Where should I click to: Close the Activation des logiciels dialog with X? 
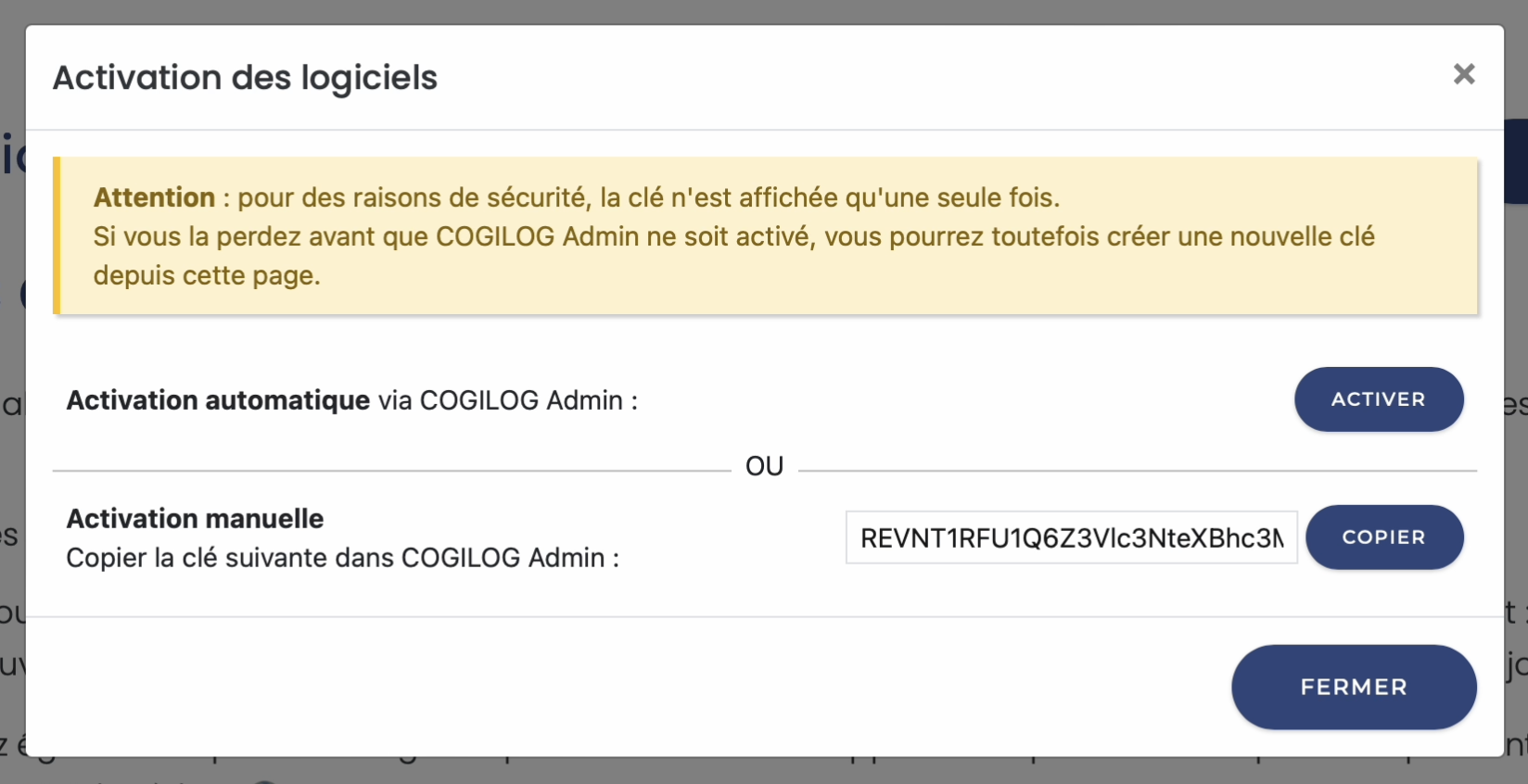(x=1464, y=74)
